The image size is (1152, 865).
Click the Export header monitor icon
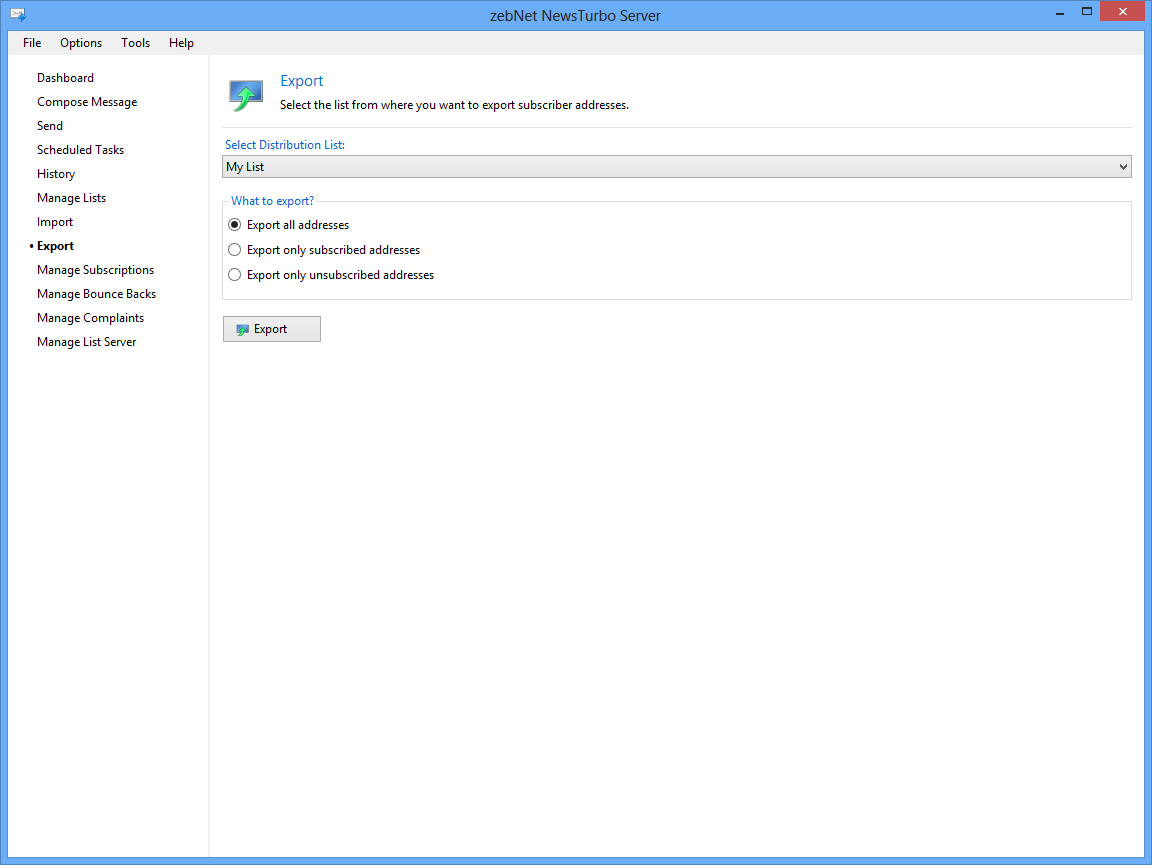pyautogui.click(x=245, y=94)
